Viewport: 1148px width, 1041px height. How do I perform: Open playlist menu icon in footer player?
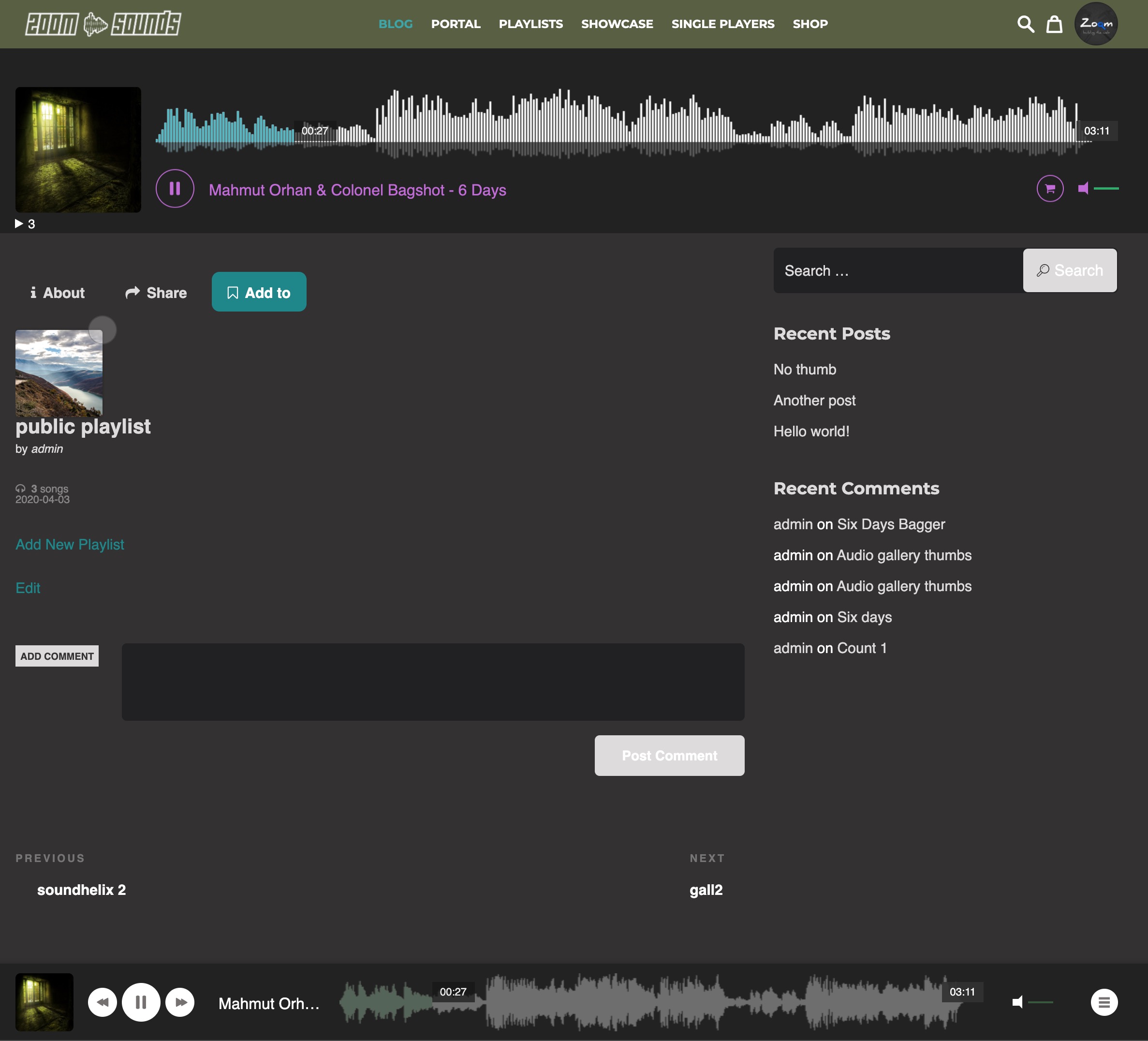point(1104,1002)
